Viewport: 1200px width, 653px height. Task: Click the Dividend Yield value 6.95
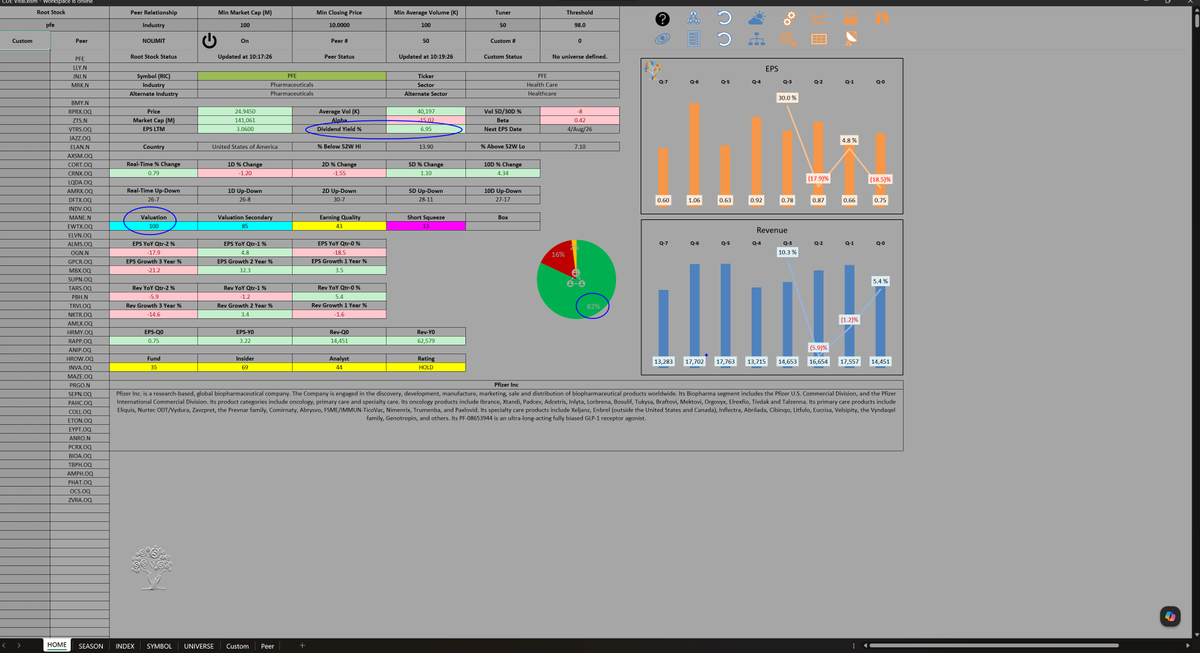coord(425,129)
